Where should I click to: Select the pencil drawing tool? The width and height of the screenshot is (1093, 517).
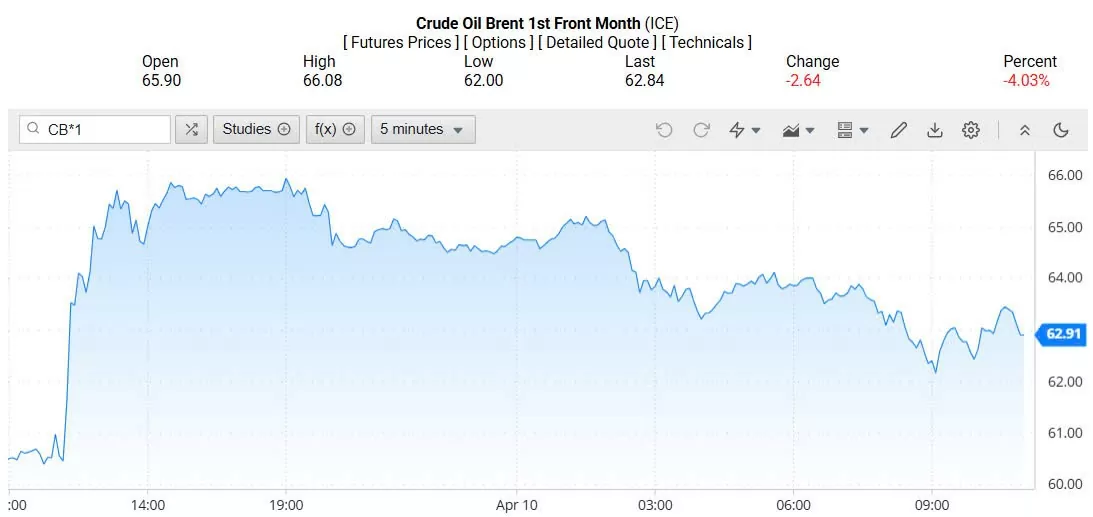[x=898, y=130]
